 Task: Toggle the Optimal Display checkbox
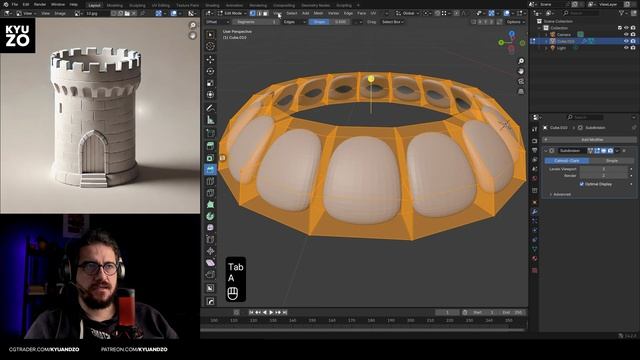(582, 184)
